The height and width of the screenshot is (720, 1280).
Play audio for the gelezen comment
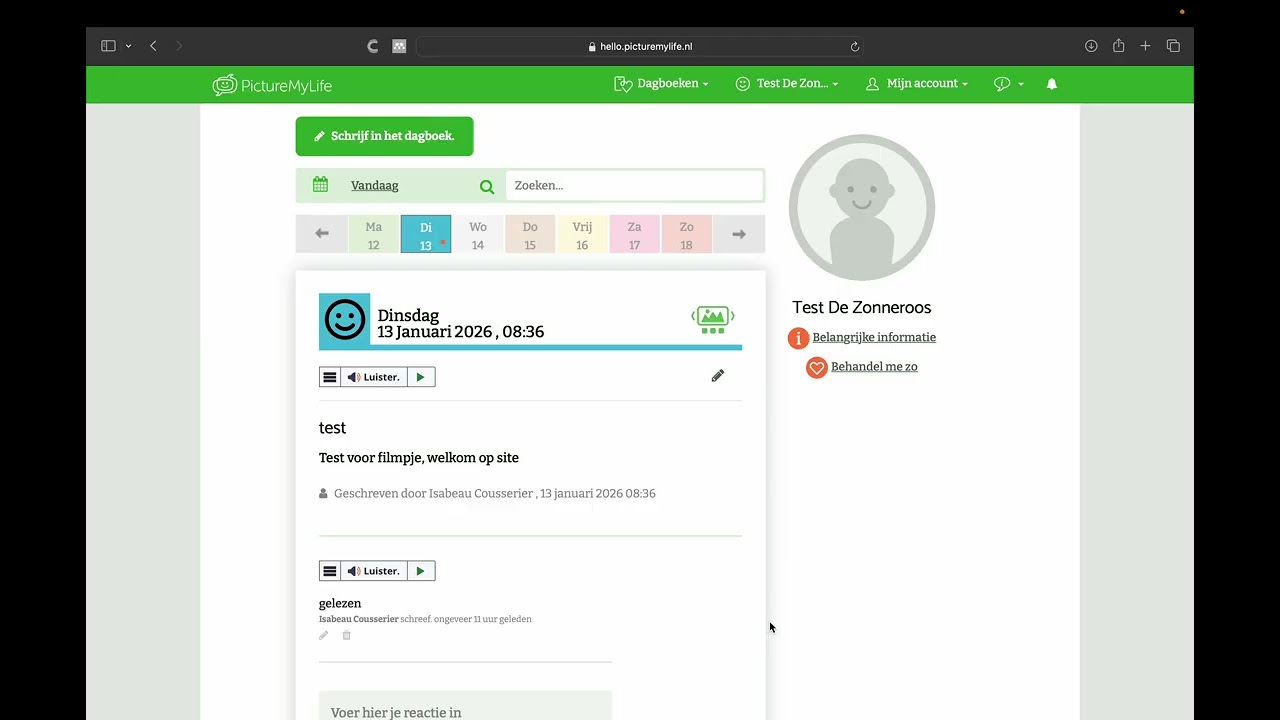[421, 571]
